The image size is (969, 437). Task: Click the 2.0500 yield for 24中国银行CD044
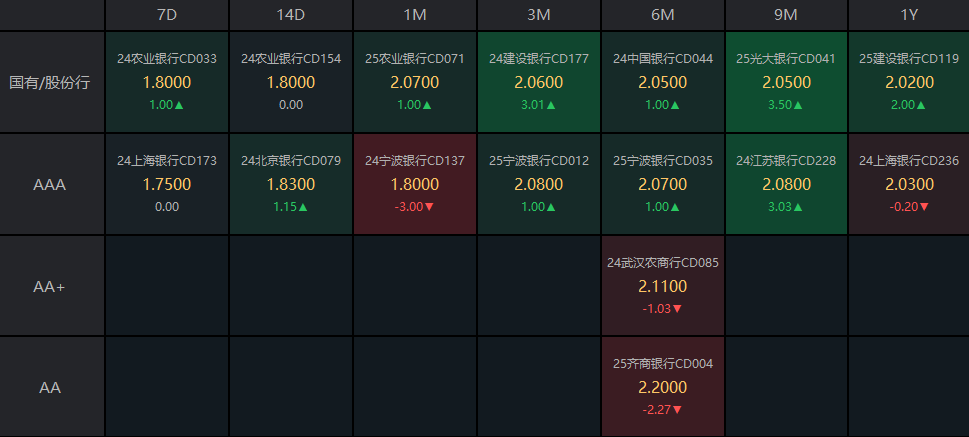[662, 83]
